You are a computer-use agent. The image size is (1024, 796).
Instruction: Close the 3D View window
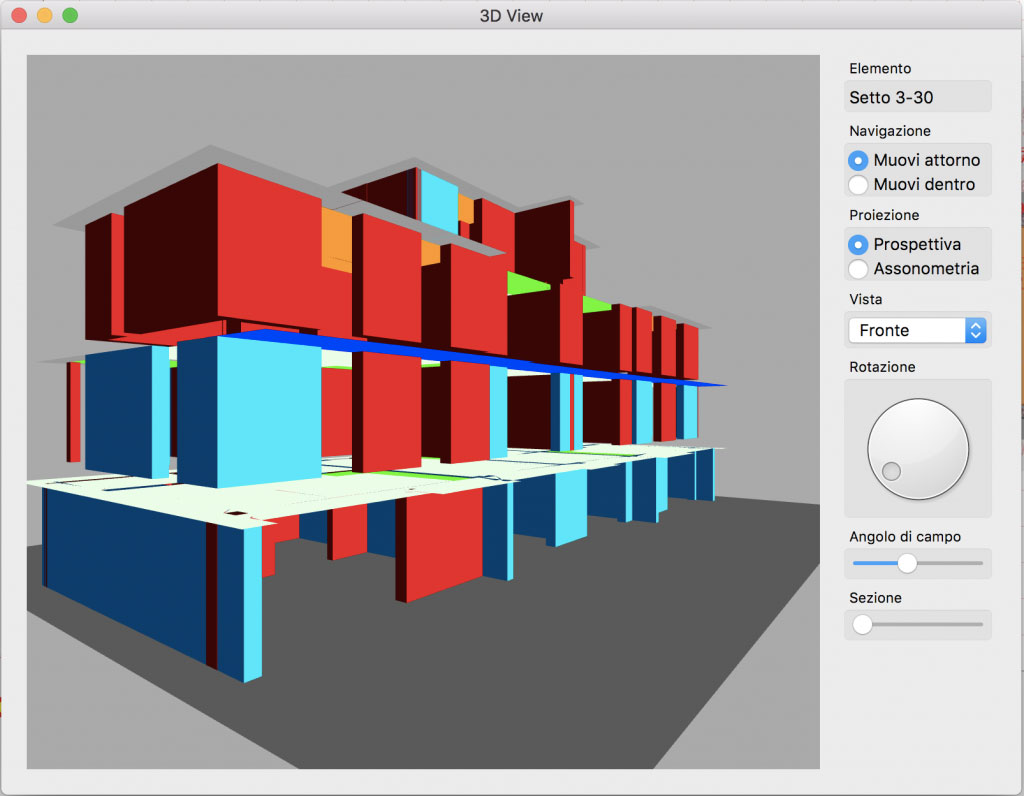tap(19, 15)
